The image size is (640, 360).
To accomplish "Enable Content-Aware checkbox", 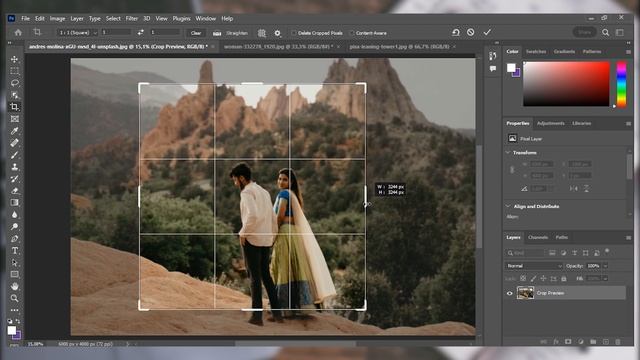I will (x=352, y=33).
